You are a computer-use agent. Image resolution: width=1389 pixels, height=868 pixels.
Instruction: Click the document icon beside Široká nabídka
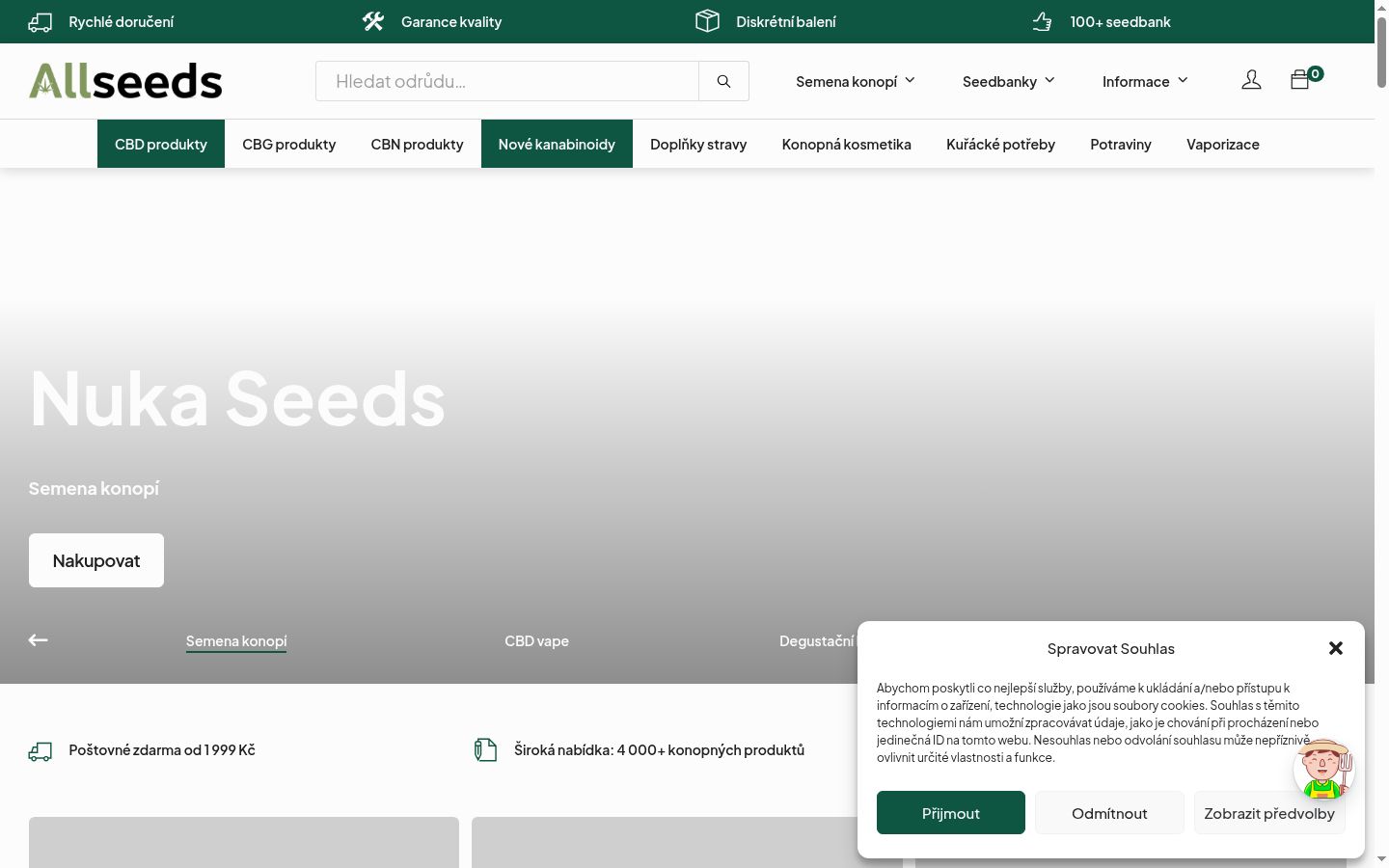[x=485, y=749]
